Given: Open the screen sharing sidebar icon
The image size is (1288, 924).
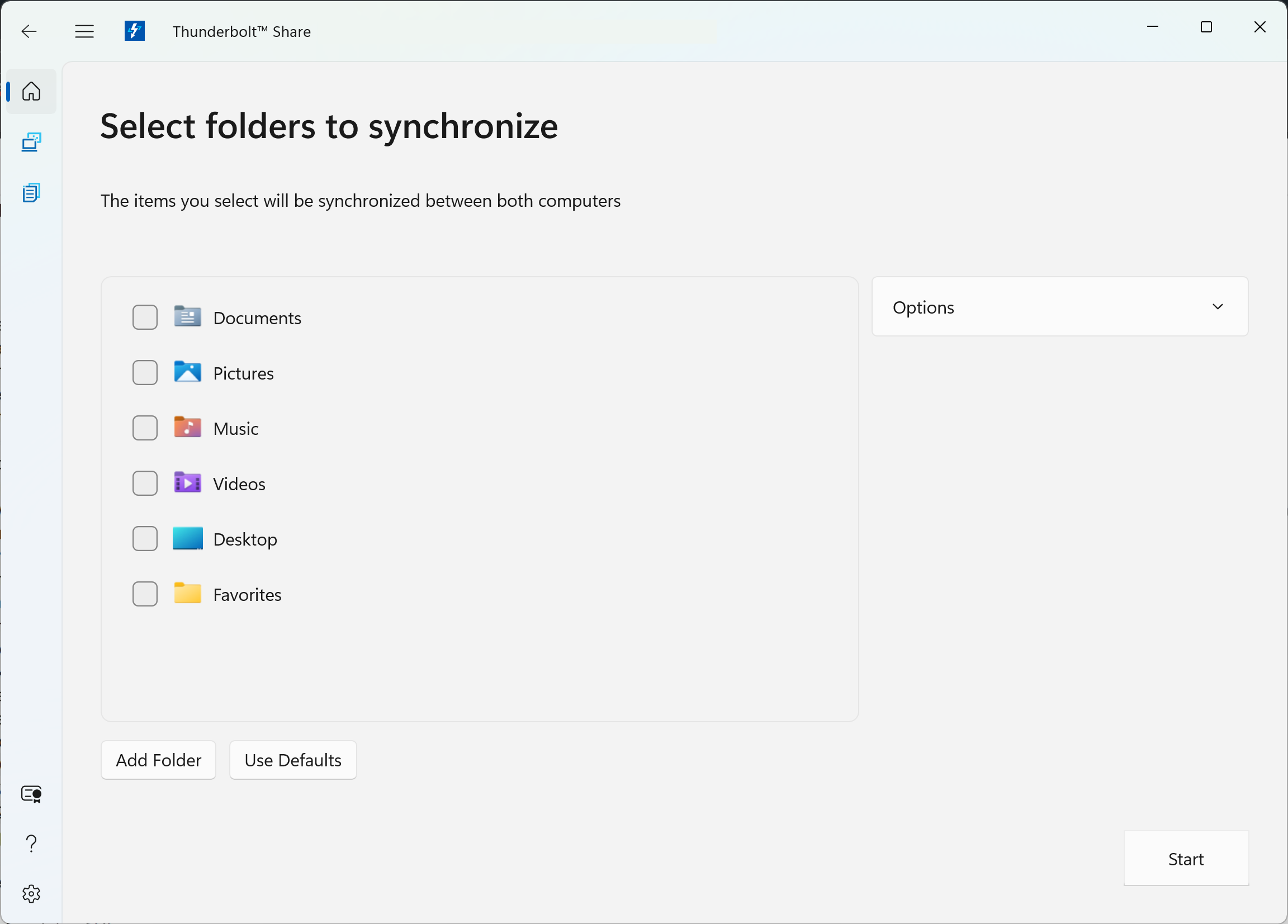Looking at the screenshot, I should [x=31, y=143].
